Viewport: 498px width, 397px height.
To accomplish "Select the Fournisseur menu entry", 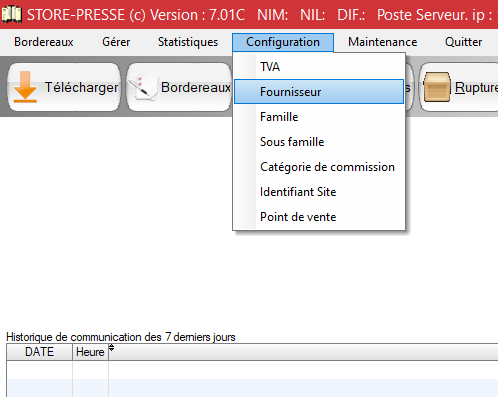I will point(319,92).
